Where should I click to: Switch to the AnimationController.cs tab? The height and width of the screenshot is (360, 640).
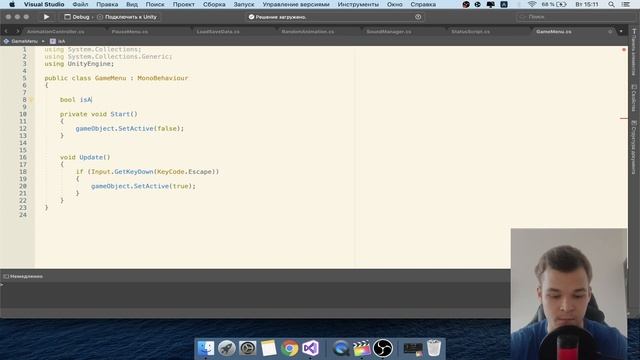(56, 31)
